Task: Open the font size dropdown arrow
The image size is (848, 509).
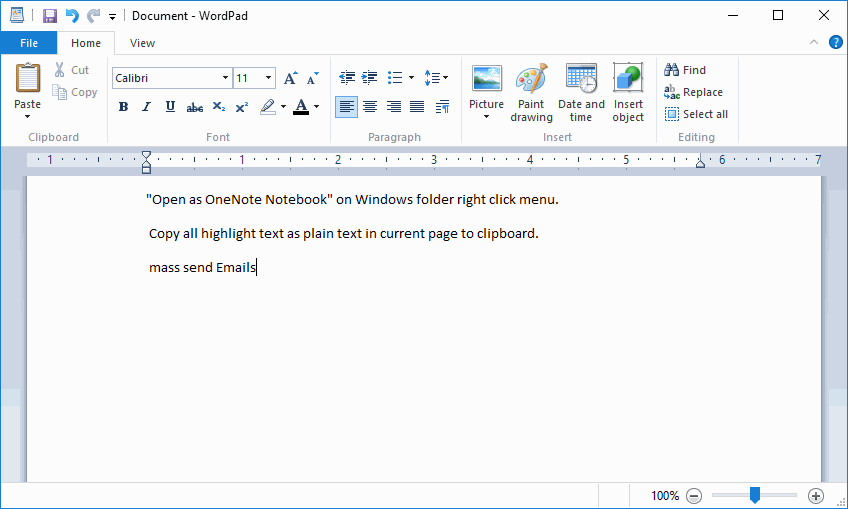Action: point(268,78)
